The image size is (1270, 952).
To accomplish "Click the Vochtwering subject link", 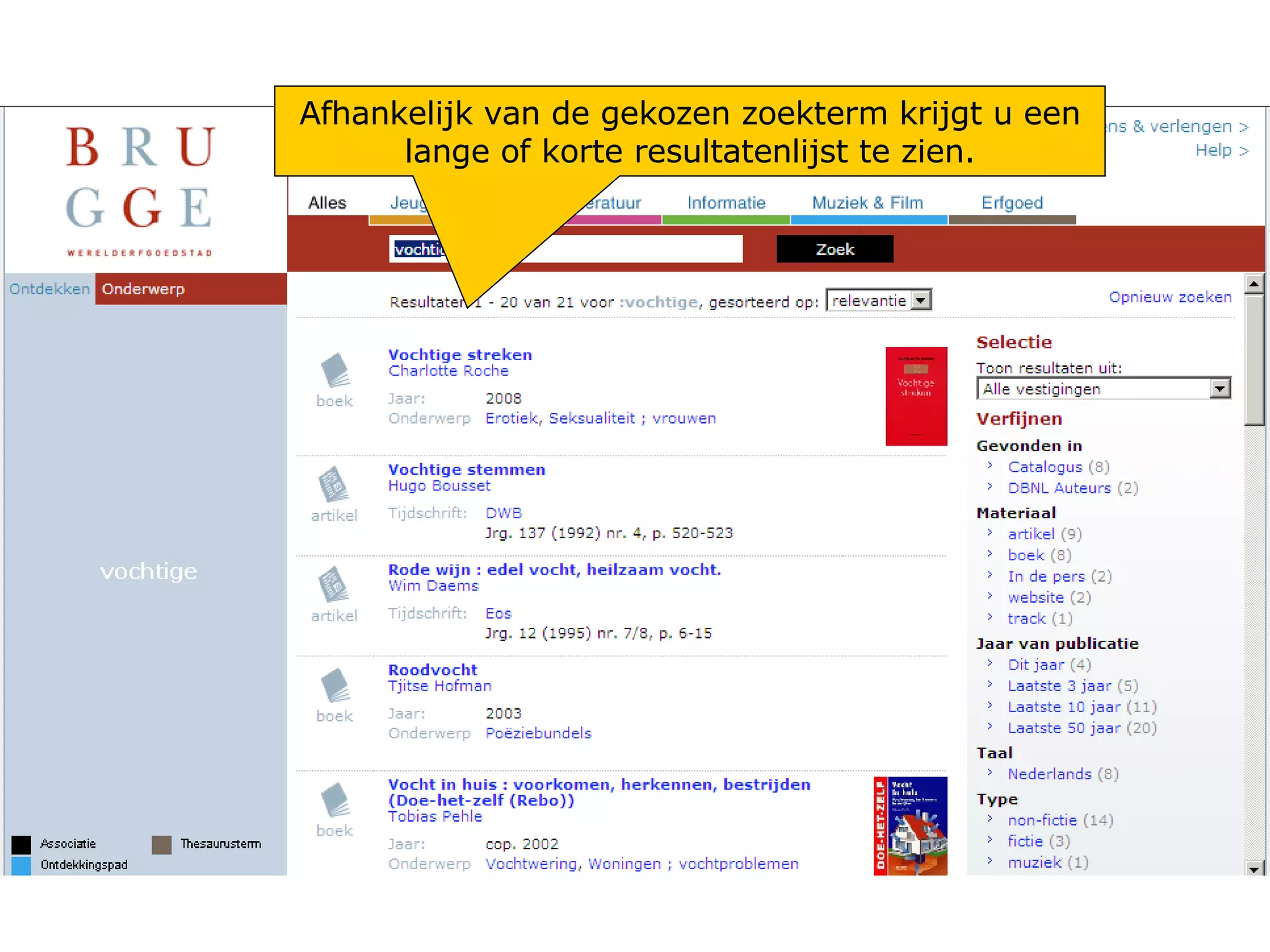I will click(530, 864).
